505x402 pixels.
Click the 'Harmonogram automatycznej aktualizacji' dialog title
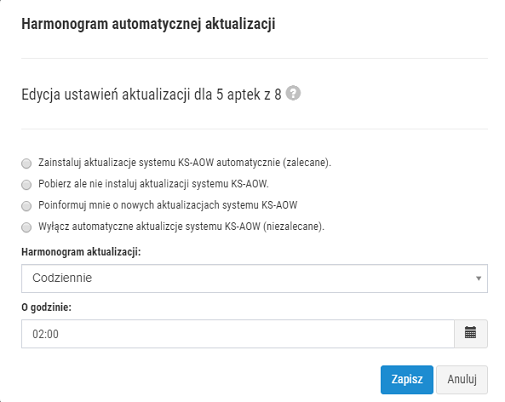click(x=148, y=24)
